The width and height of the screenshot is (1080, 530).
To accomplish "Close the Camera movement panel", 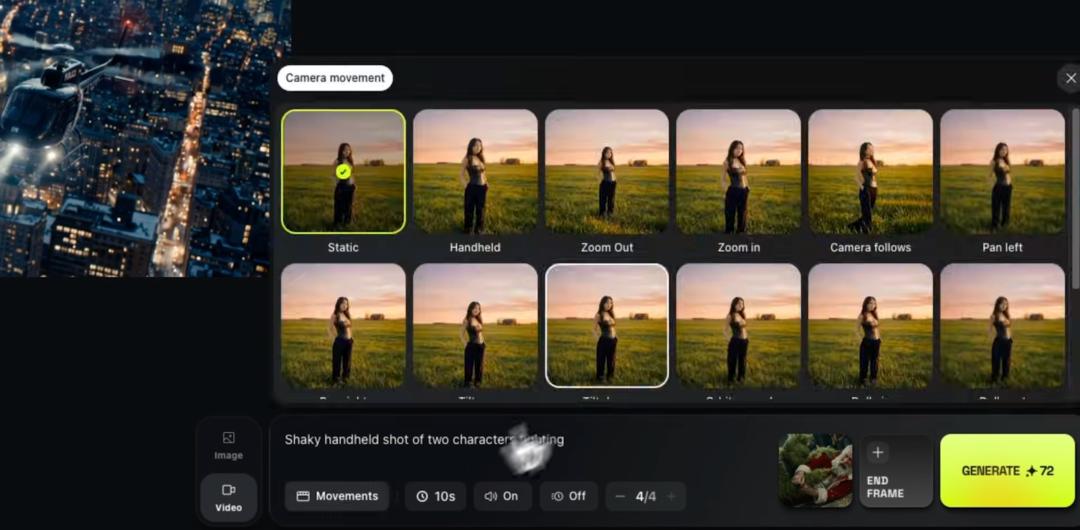I will pos(1070,79).
